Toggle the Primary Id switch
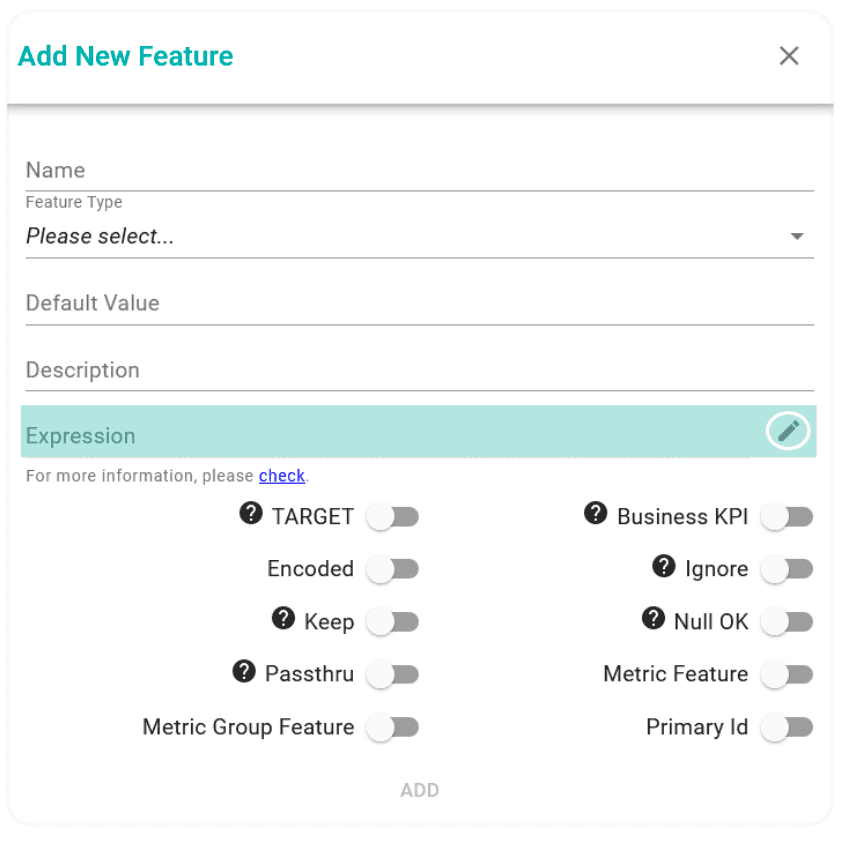Image resolution: width=848 pixels, height=842 pixels. click(787, 727)
